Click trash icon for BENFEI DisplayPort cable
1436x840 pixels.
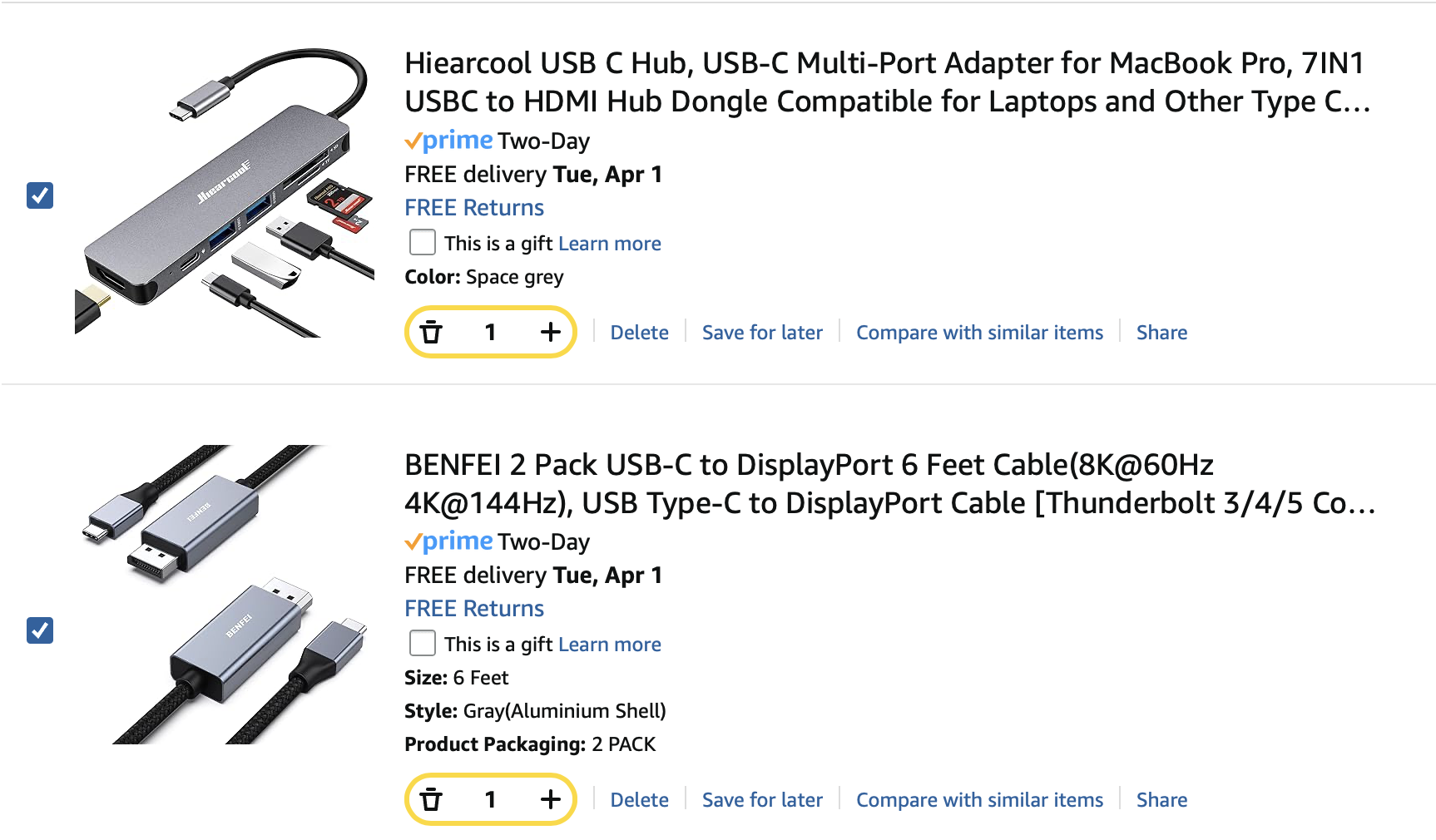point(431,800)
